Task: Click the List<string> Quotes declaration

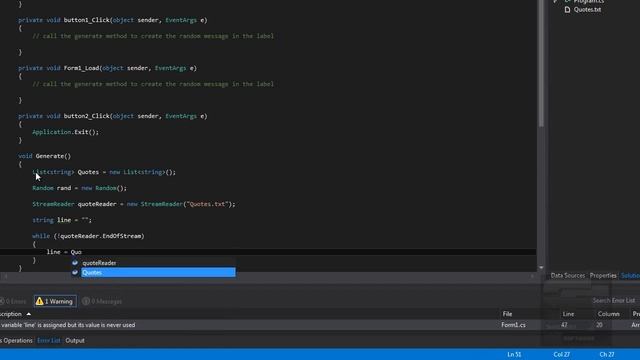Action: (x=104, y=172)
